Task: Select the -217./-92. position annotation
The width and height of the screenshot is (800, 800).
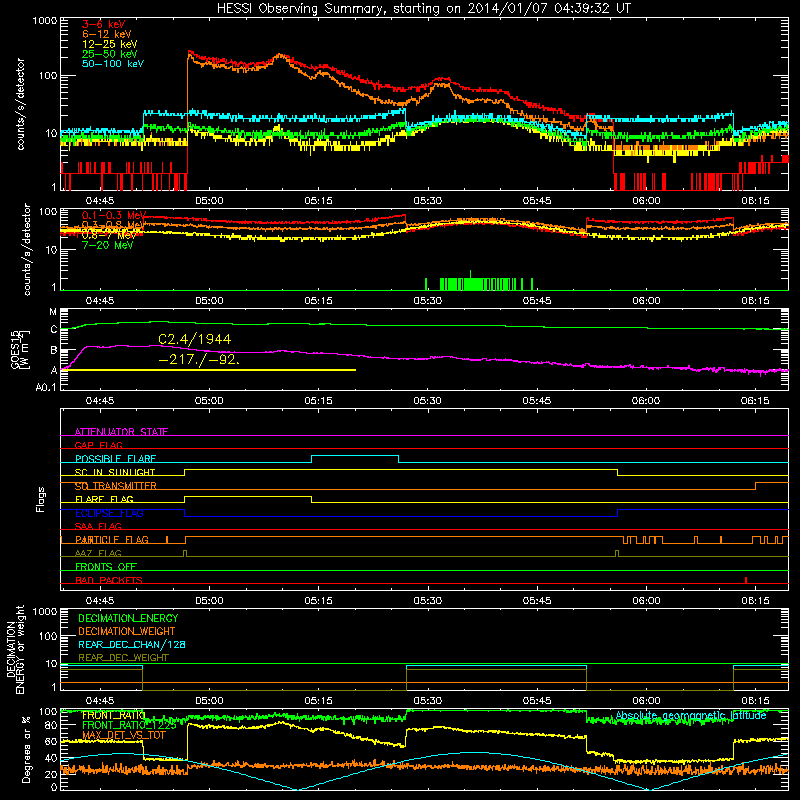Action: [199, 359]
